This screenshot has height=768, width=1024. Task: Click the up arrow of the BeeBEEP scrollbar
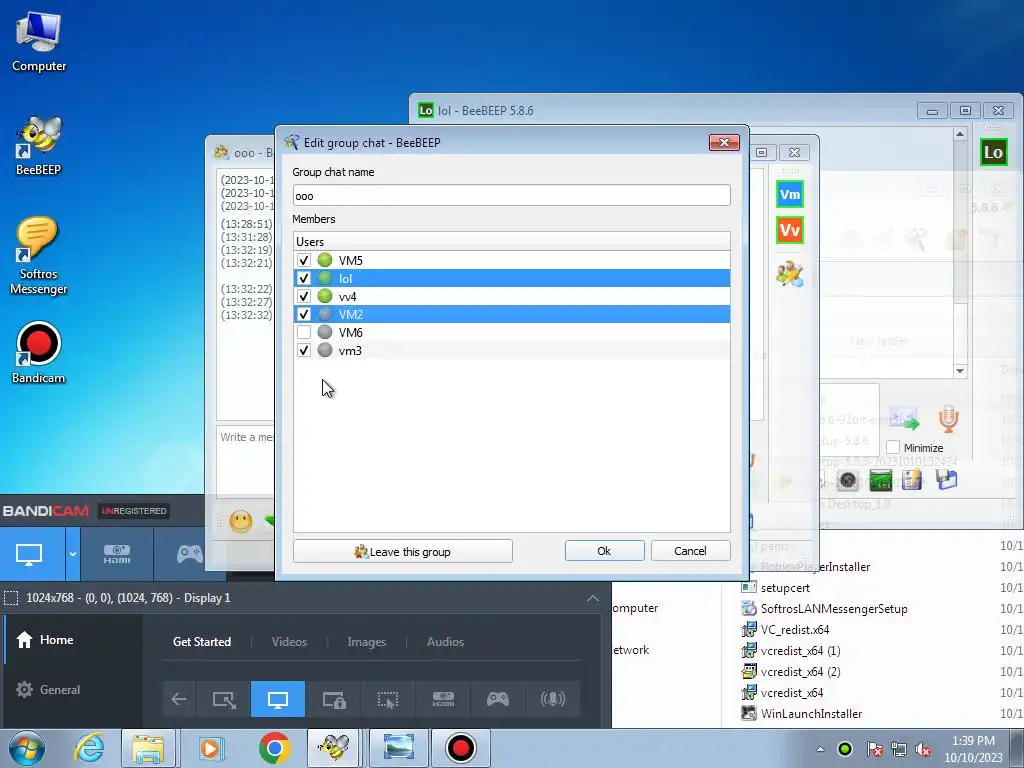click(959, 134)
